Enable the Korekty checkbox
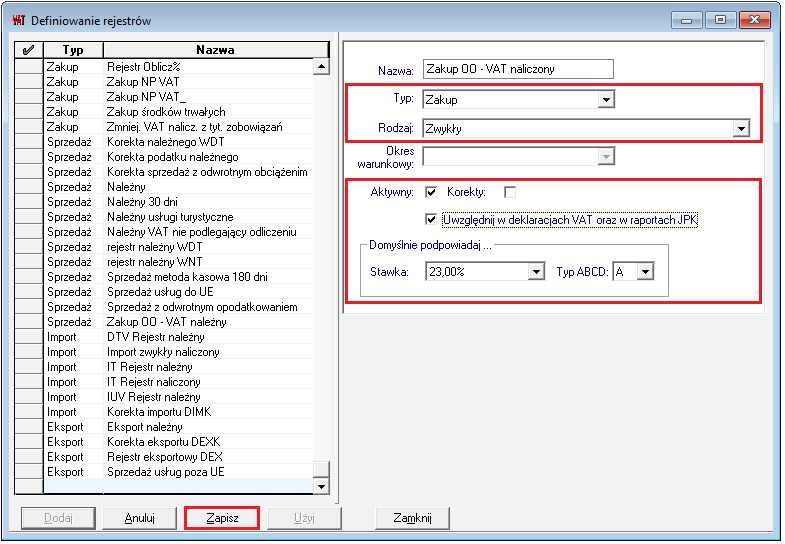 point(510,192)
